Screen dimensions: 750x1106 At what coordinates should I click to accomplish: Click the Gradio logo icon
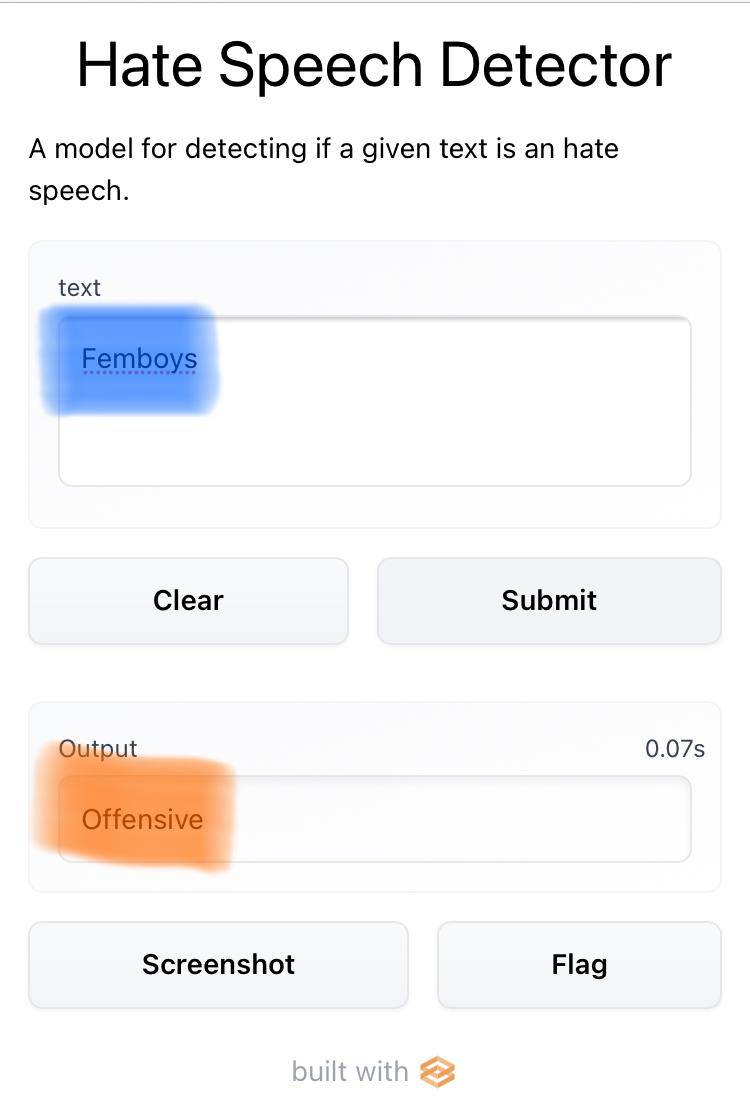[x=438, y=1072]
